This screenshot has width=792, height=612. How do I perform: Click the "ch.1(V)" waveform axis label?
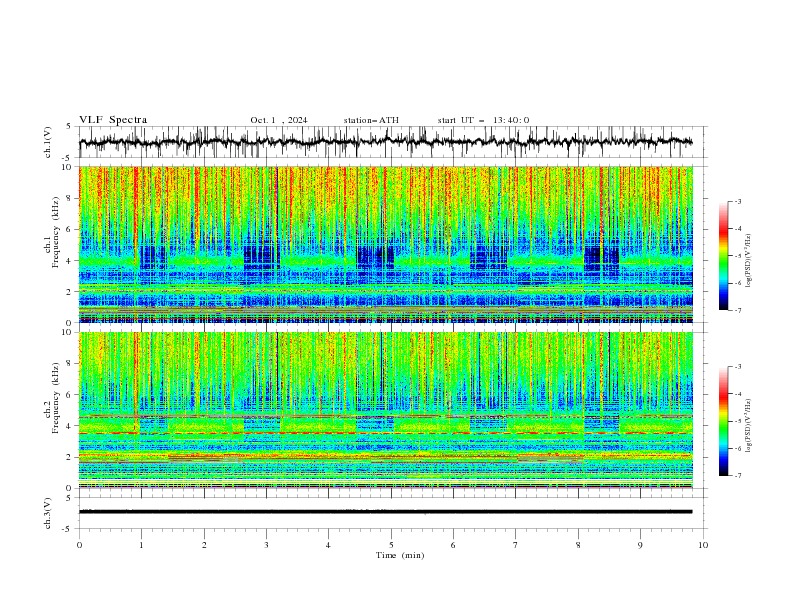point(48,142)
